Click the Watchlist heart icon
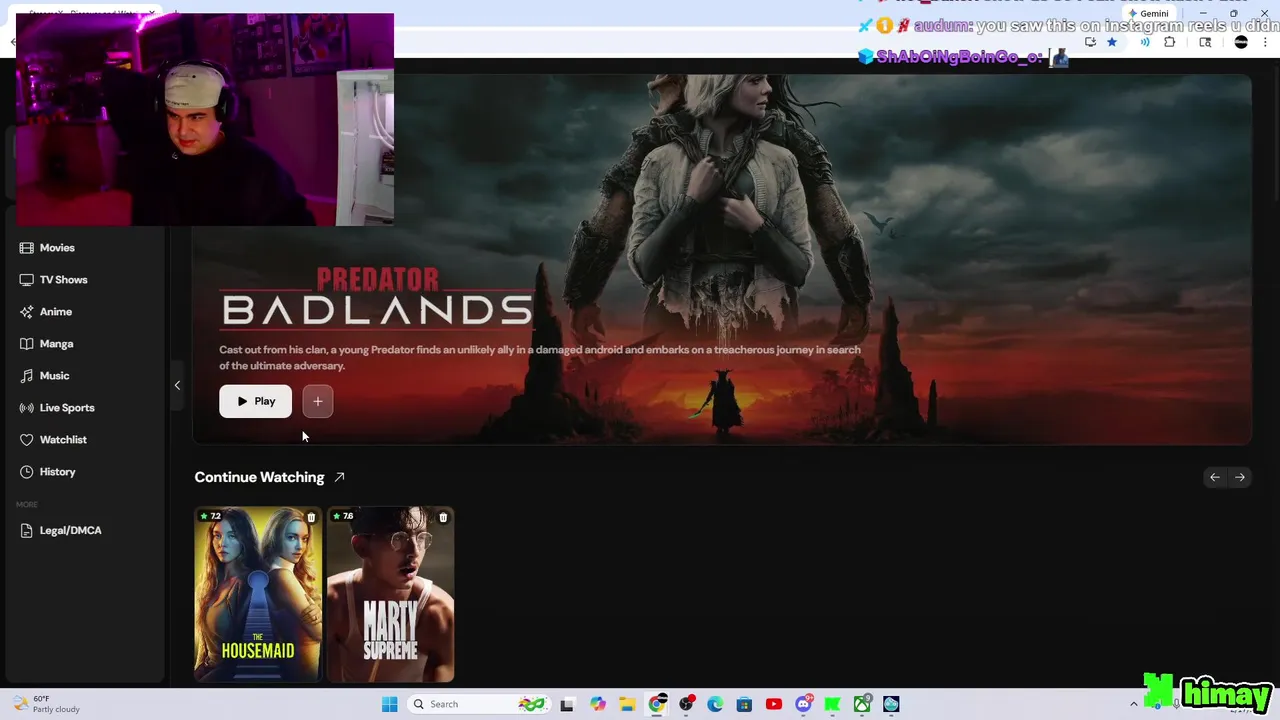Screen dimensions: 1280x720 [x=27, y=440]
